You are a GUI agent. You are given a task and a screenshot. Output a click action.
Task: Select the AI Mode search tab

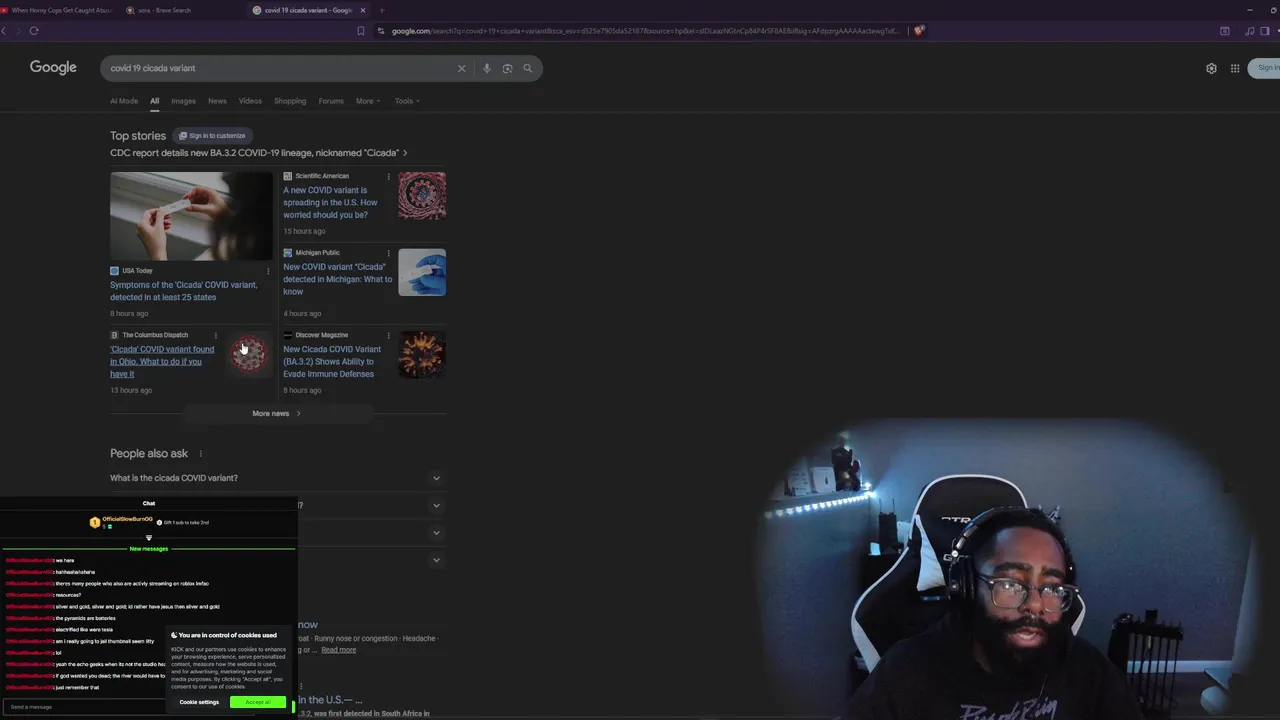124,101
